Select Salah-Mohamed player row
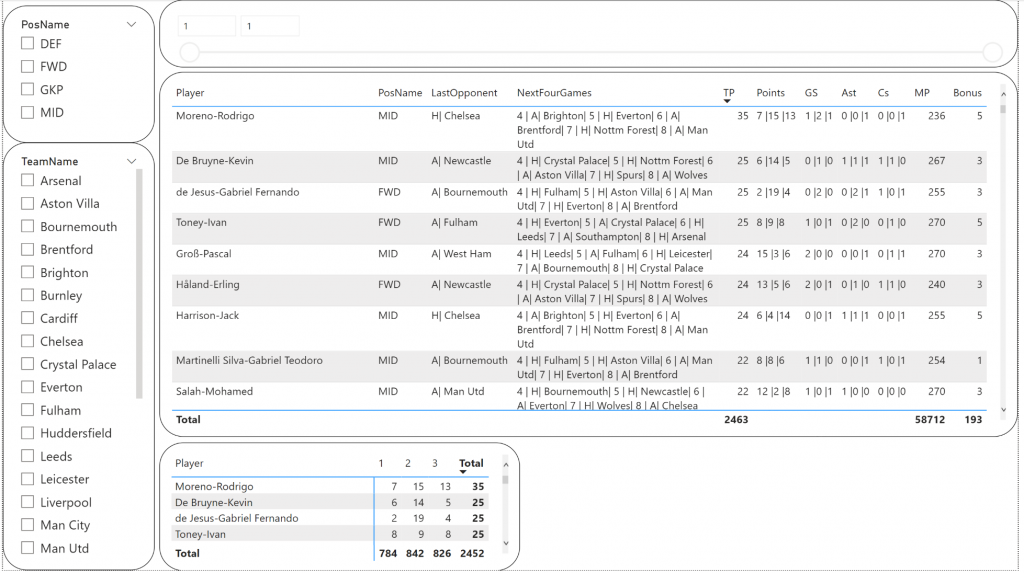The width and height of the screenshot is (1024, 573). coord(579,397)
